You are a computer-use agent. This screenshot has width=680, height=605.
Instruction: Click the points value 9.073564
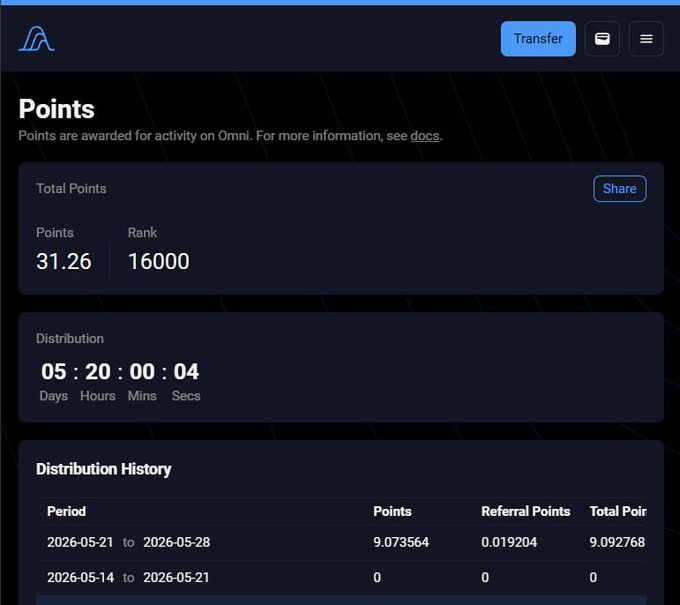401,542
